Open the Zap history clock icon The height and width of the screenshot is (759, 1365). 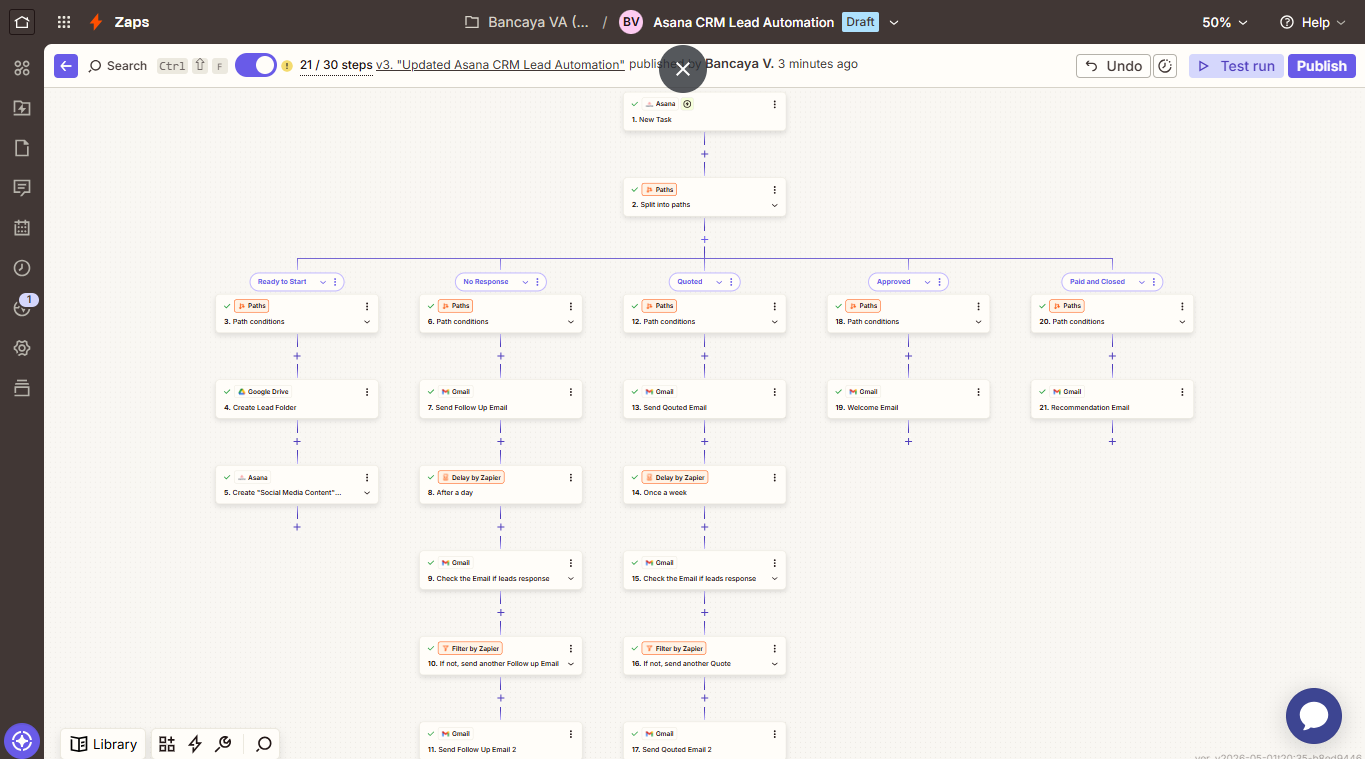[x=22, y=268]
